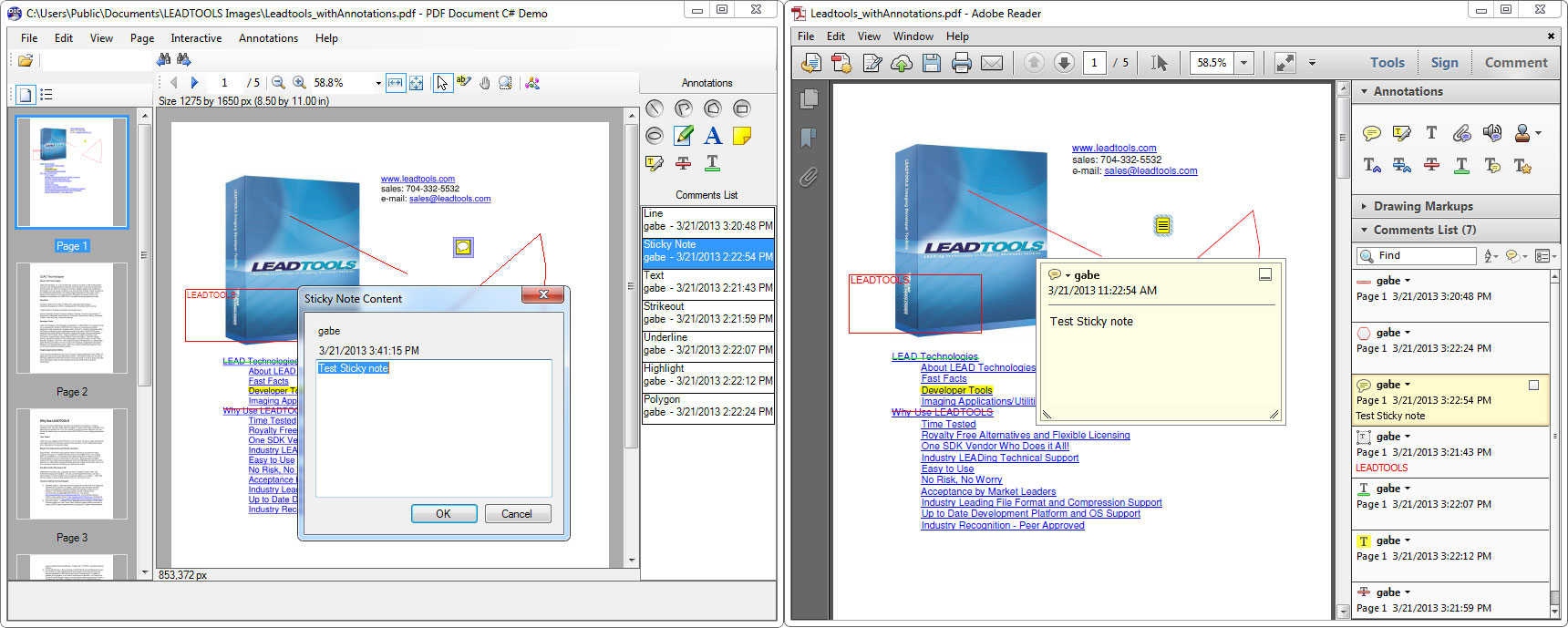Click the Save disk icon in Adobe Reader

[931, 63]
